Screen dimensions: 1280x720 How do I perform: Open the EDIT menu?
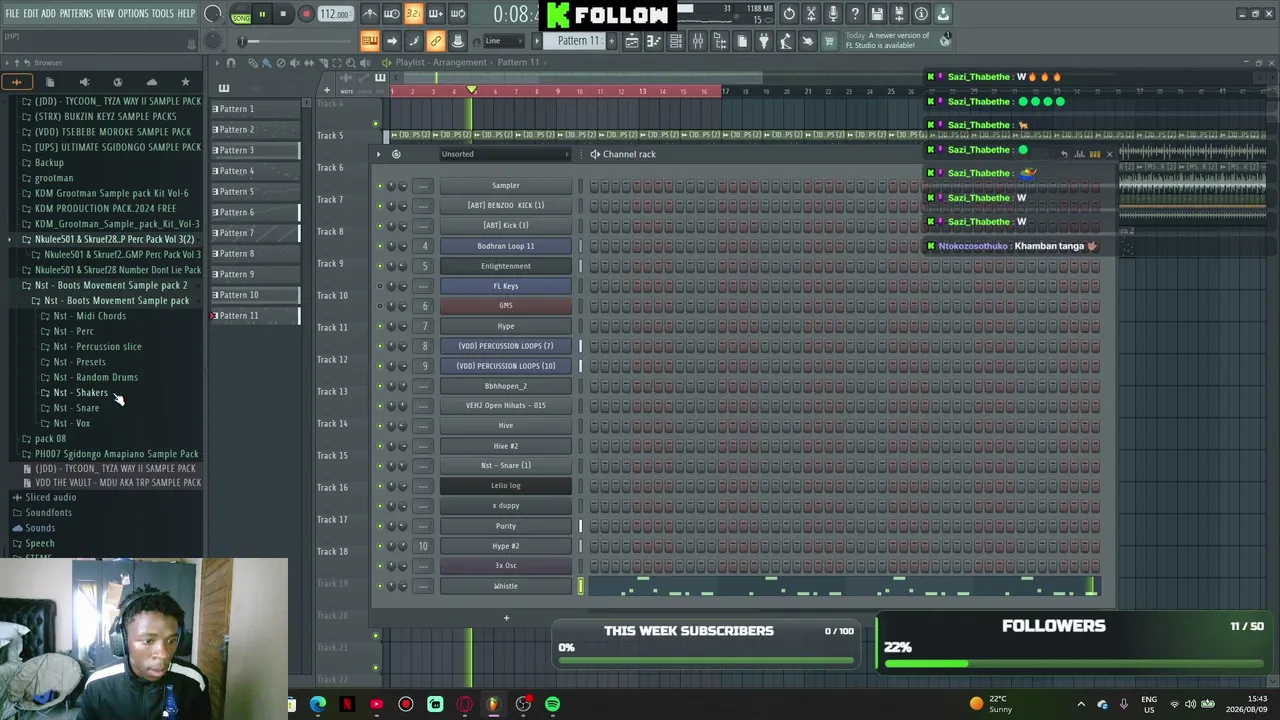(x=31, y=14)
